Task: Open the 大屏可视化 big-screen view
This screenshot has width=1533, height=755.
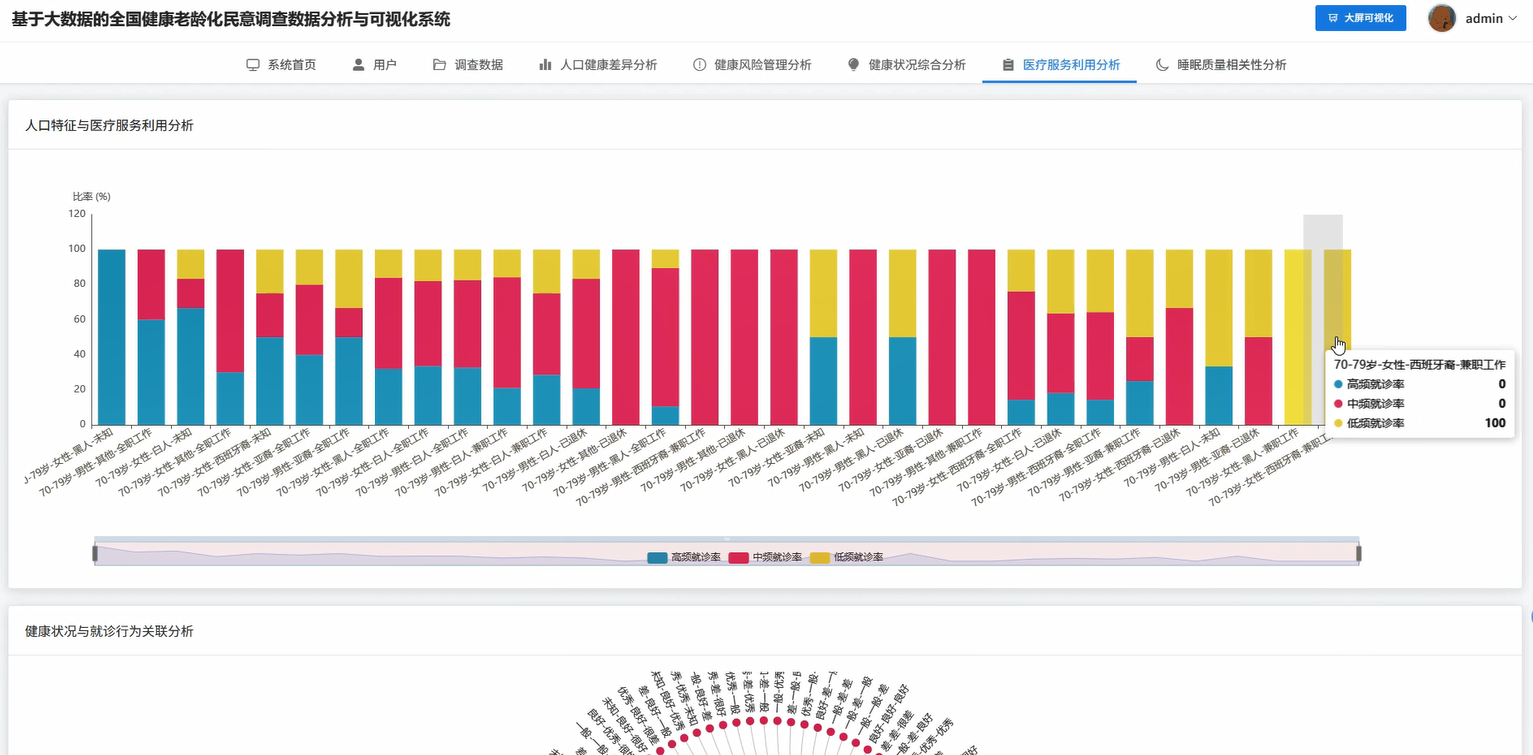Action: click(1361, 18)
